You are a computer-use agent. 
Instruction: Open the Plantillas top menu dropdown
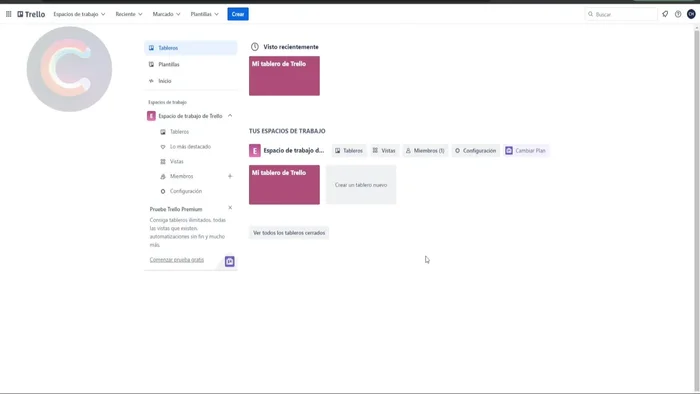point(204,14)
